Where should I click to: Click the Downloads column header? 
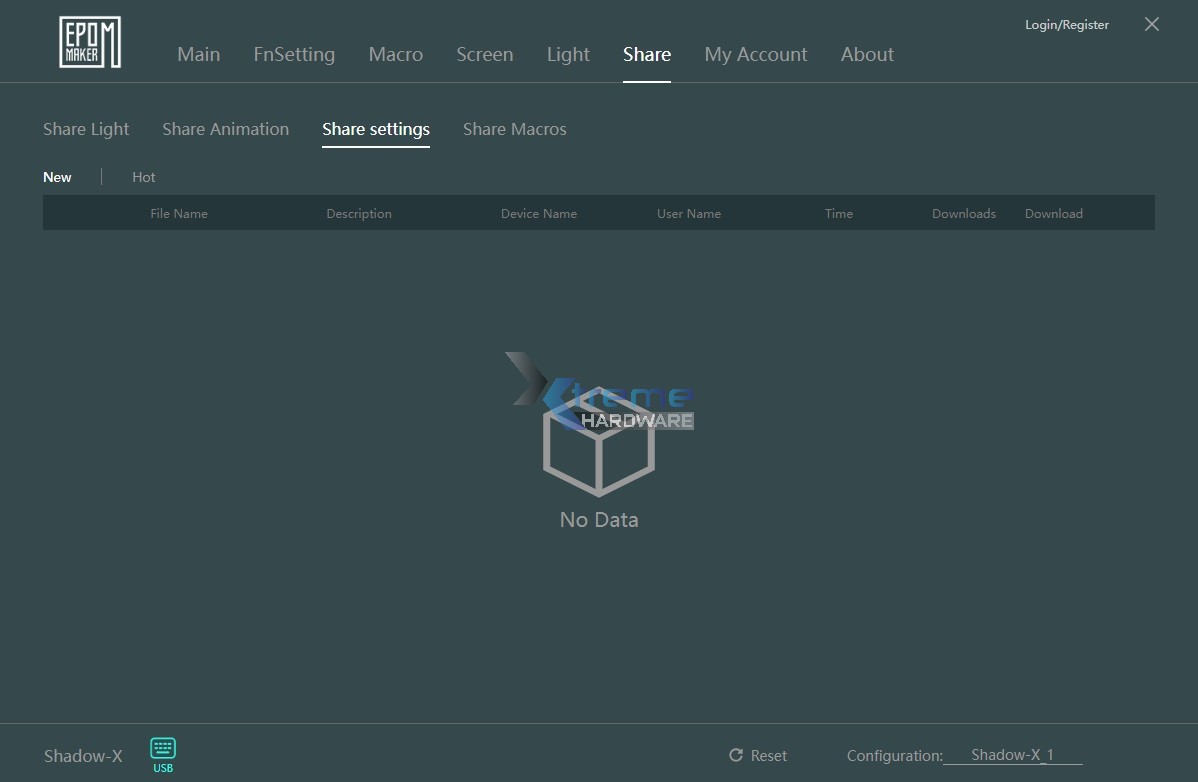[x=963, y=213]
